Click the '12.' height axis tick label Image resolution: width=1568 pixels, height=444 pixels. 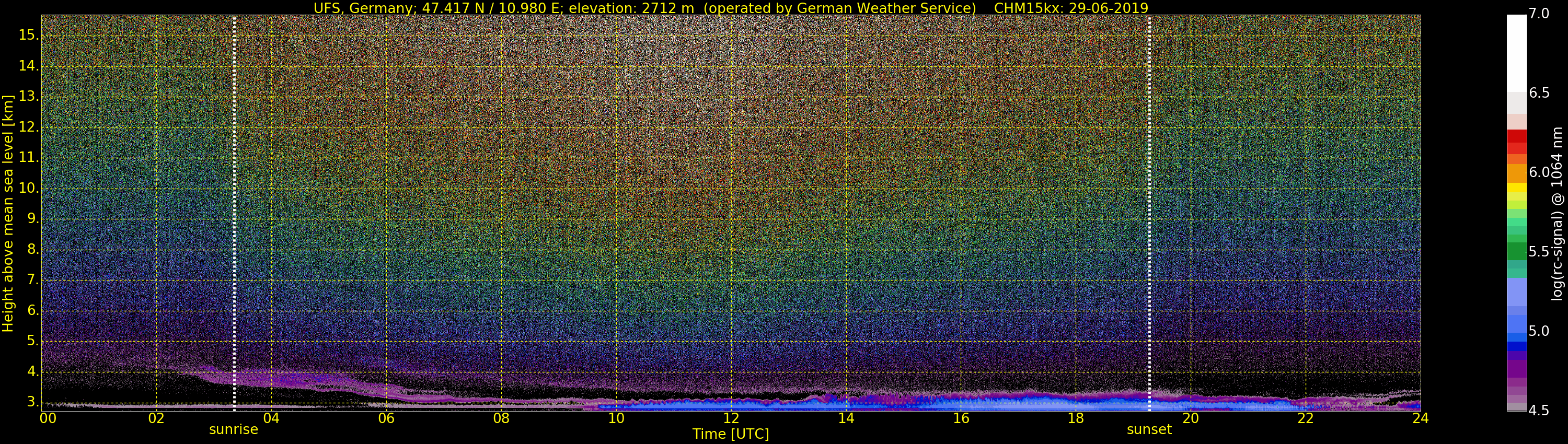(29, 127)
